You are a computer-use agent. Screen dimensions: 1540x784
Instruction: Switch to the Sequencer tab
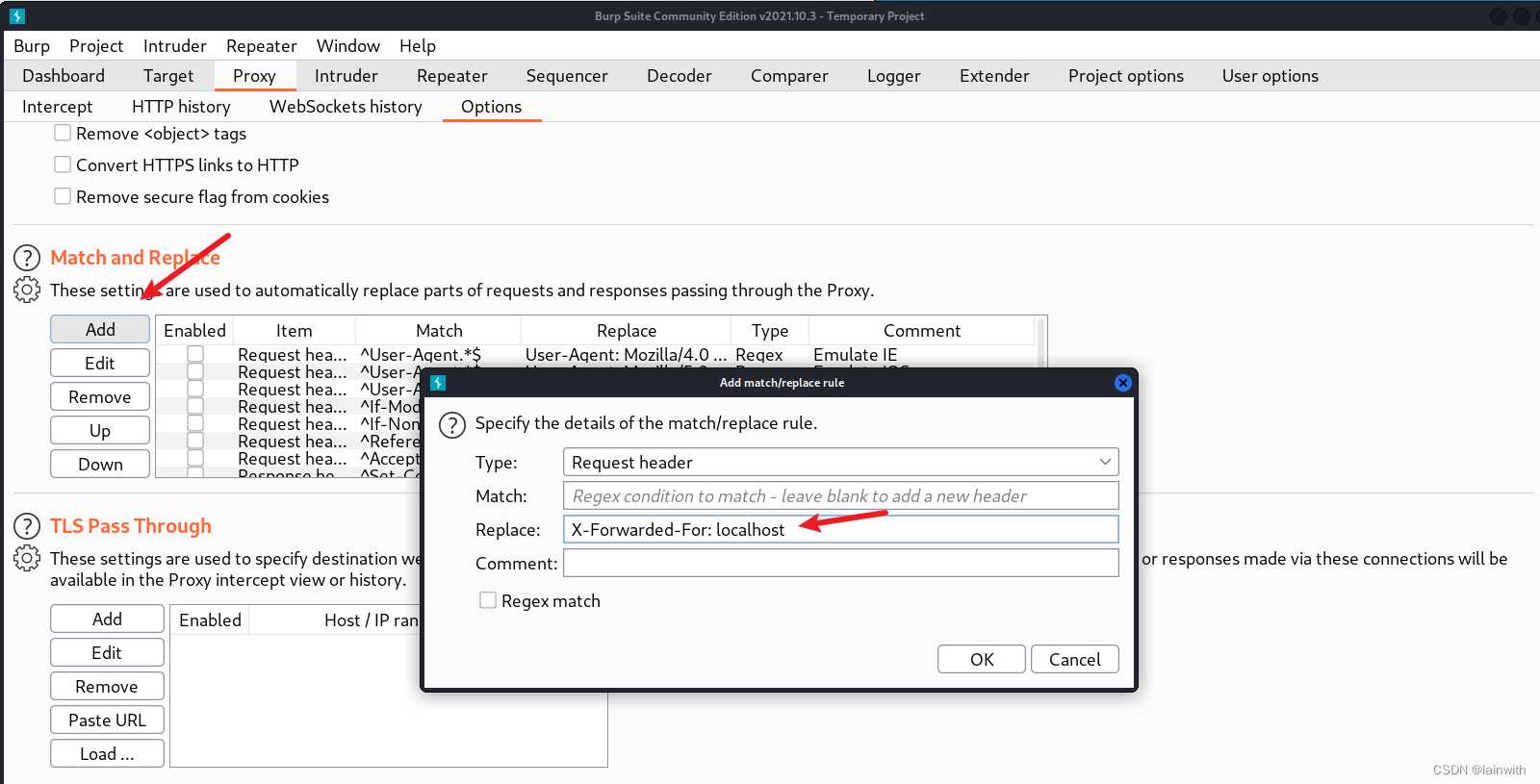[567, 76]
